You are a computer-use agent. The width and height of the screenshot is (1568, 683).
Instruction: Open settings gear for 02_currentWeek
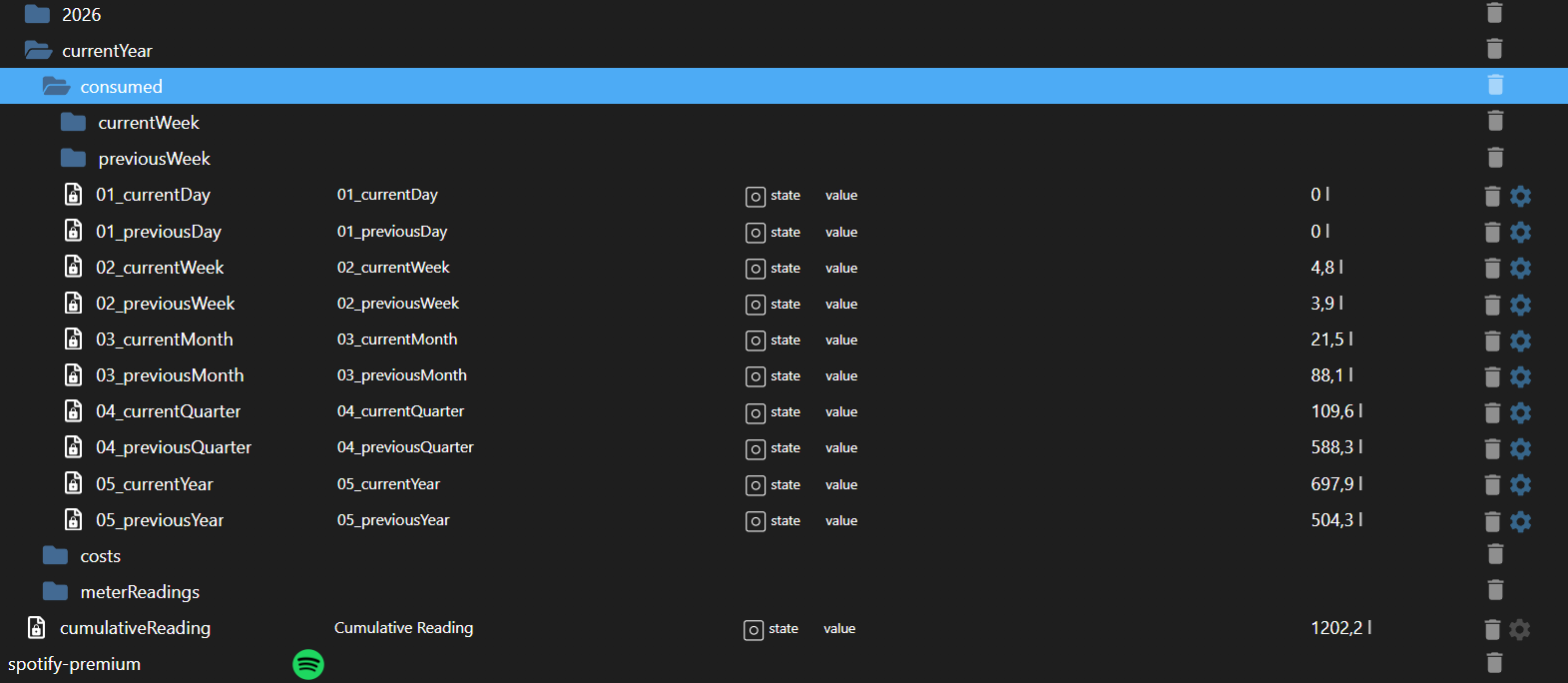coord(1520,268)
